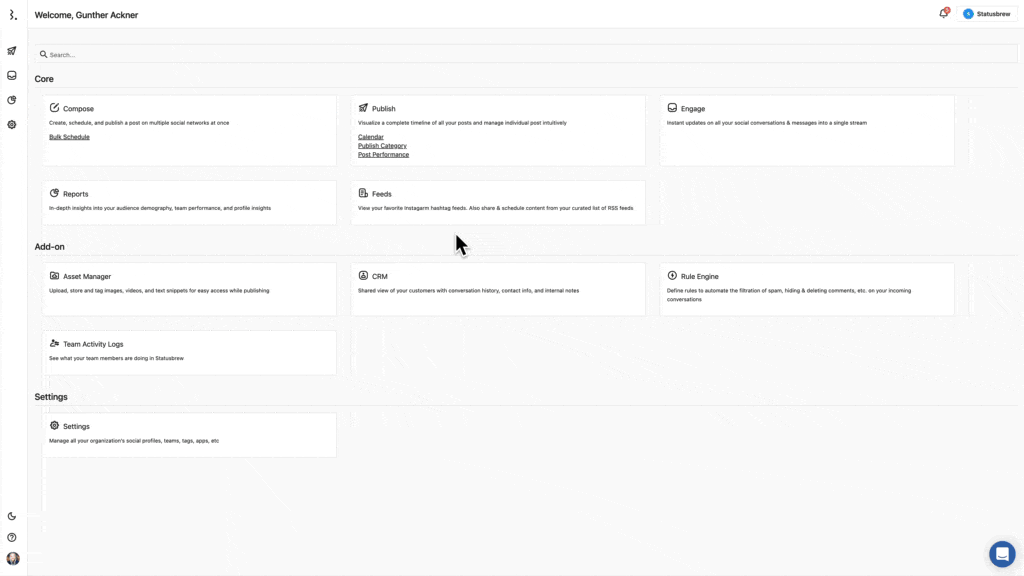Viewport: 1024px width, 576px height.
Task: Open the Bulk Schedule link
Action: pyautogui.click(x=69, y=137)
